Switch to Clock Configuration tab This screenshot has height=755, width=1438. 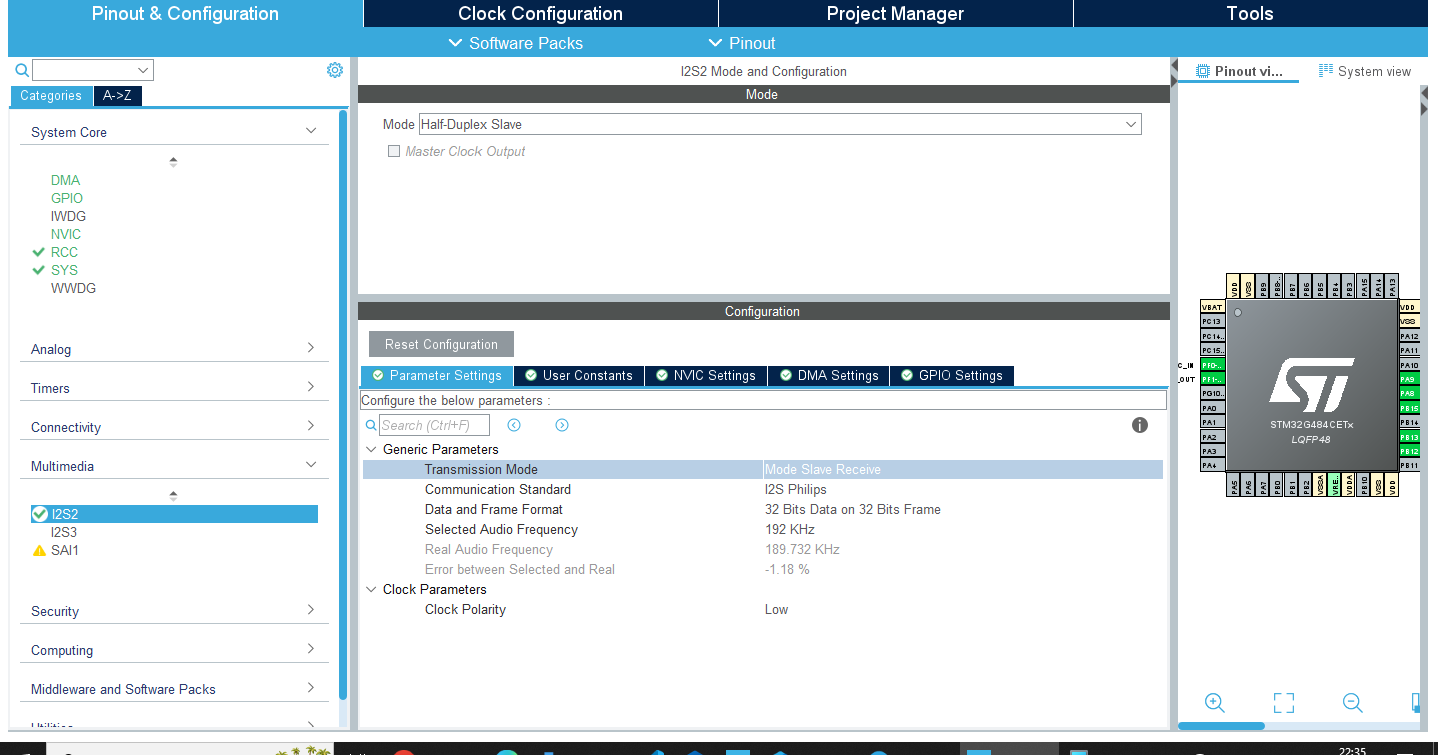540,14
